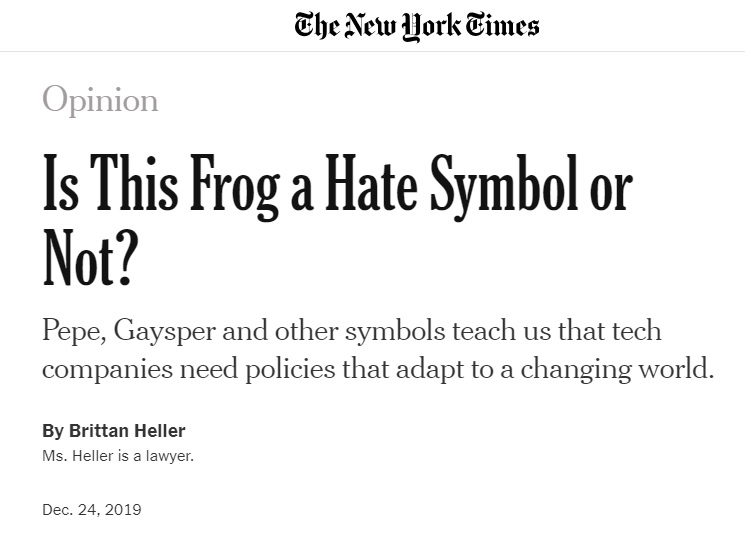Click The New York Times masthead logo
This screenshot has height=548, width=745.
click(x=417, y=27)
